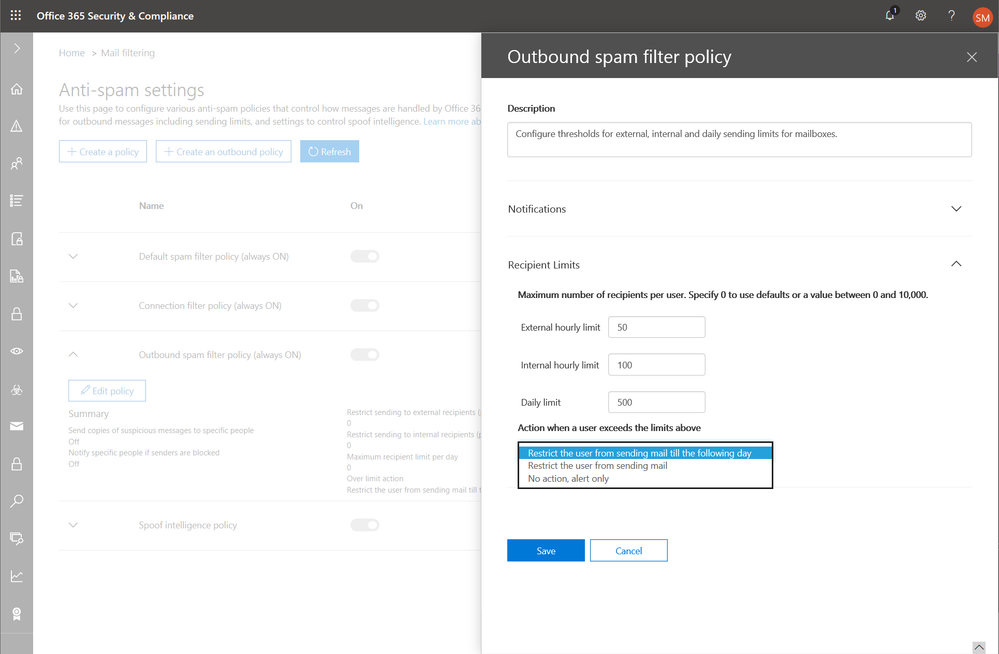Viewport: 999px width, 654px height.
Task: Collapse the Outbound spam filter policy row
Action: 73,354
